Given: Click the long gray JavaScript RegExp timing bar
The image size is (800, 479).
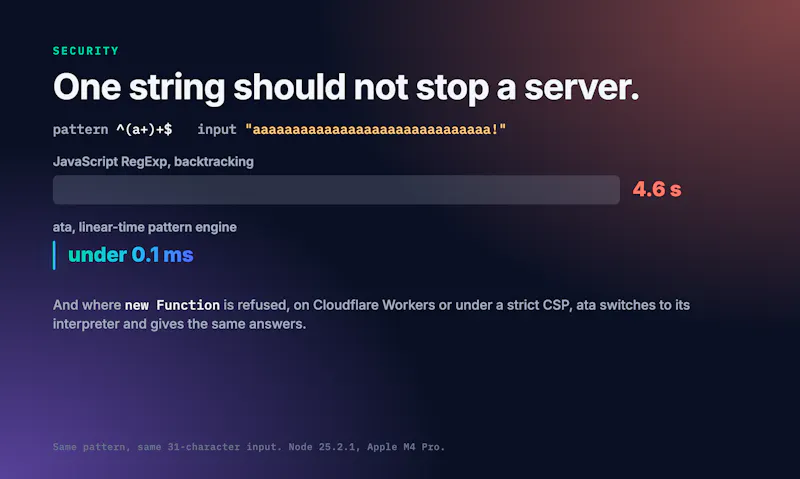Looking at the screenshot, I should [336, 190].
